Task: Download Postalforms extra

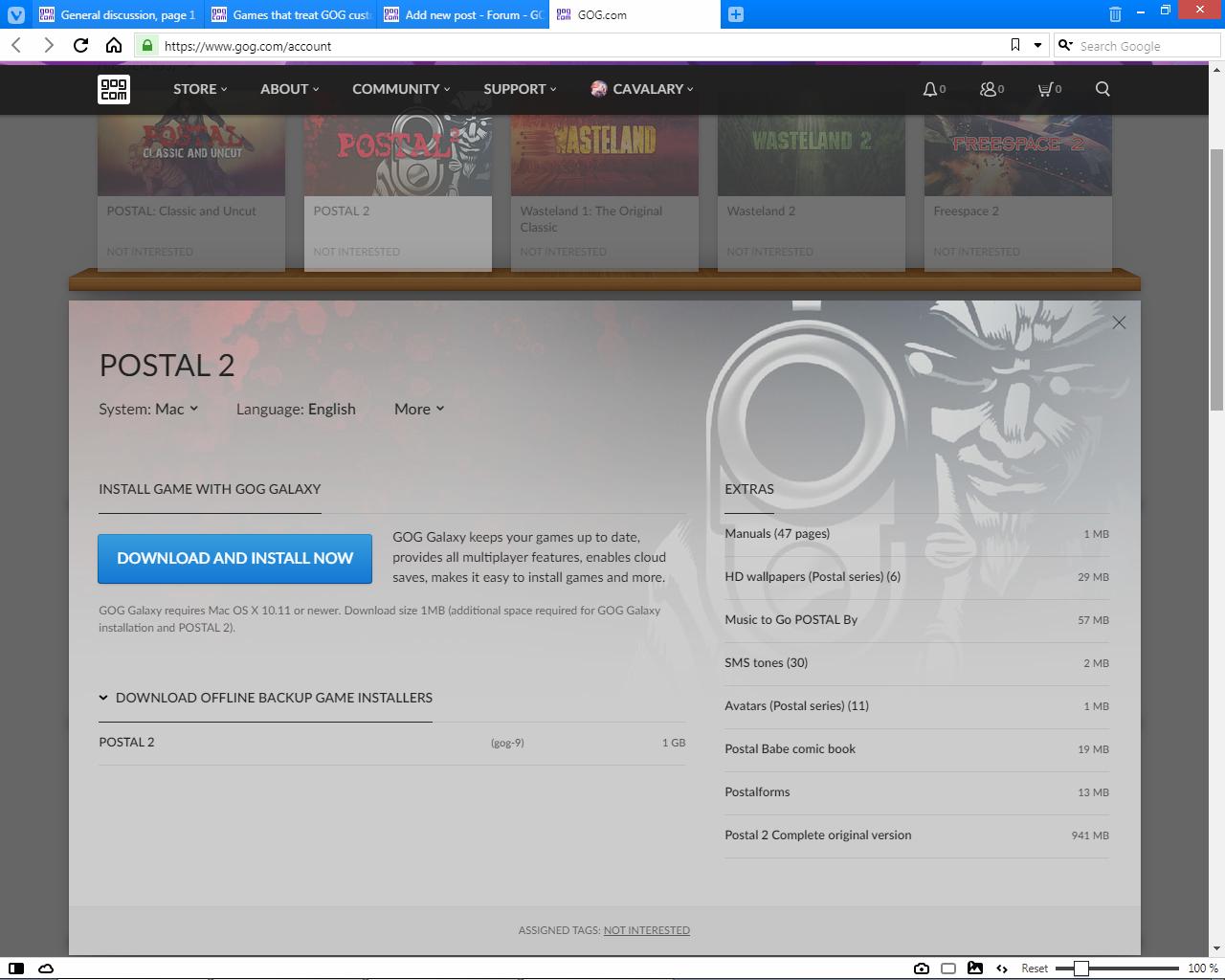Action: tap(917, 792)
